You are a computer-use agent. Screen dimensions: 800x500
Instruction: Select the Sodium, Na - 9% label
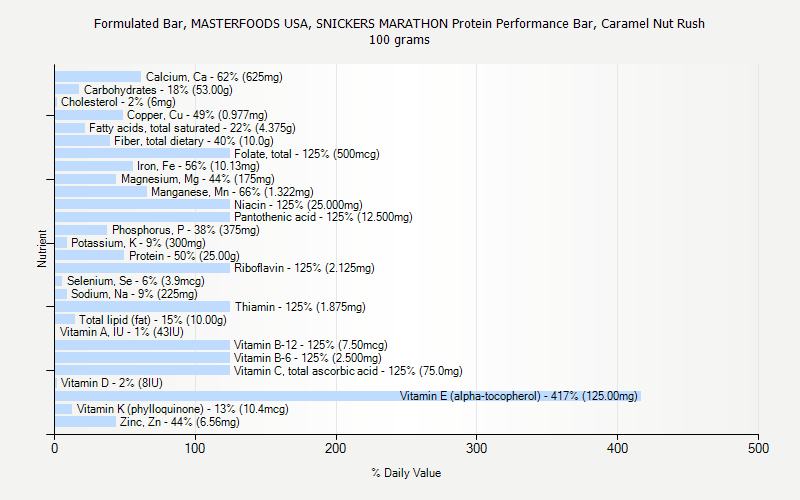pos(134,294)
